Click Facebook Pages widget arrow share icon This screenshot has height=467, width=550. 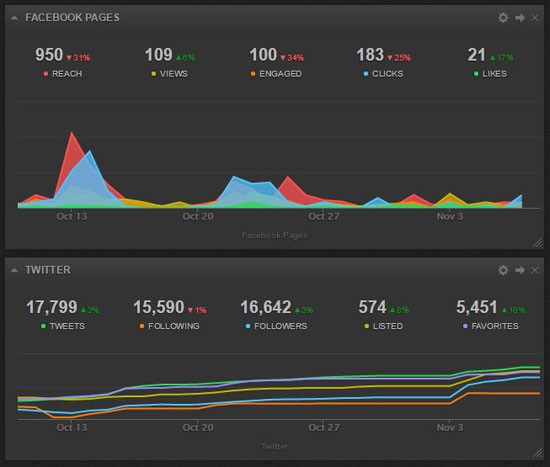coord(520,18)
